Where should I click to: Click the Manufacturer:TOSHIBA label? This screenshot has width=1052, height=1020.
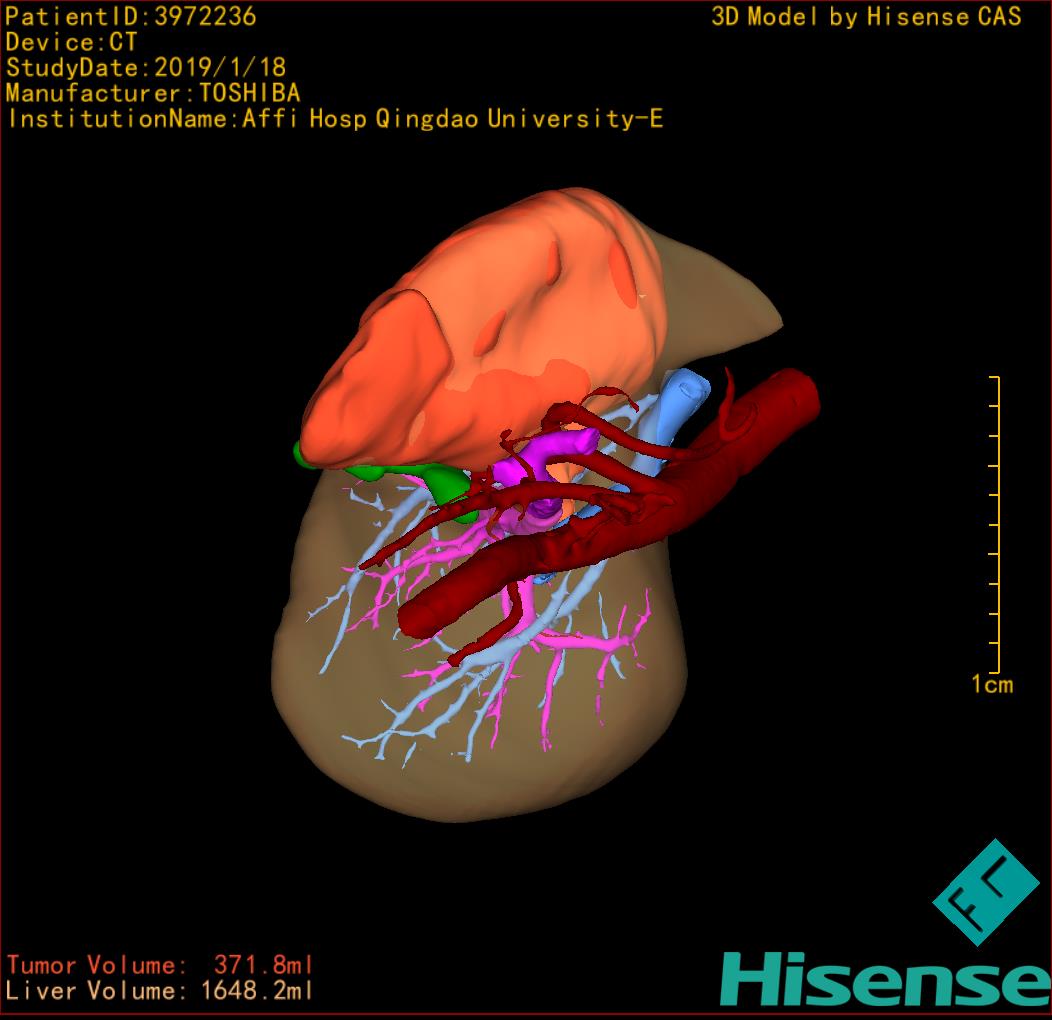pyautogui.click(x=153, y=93)
